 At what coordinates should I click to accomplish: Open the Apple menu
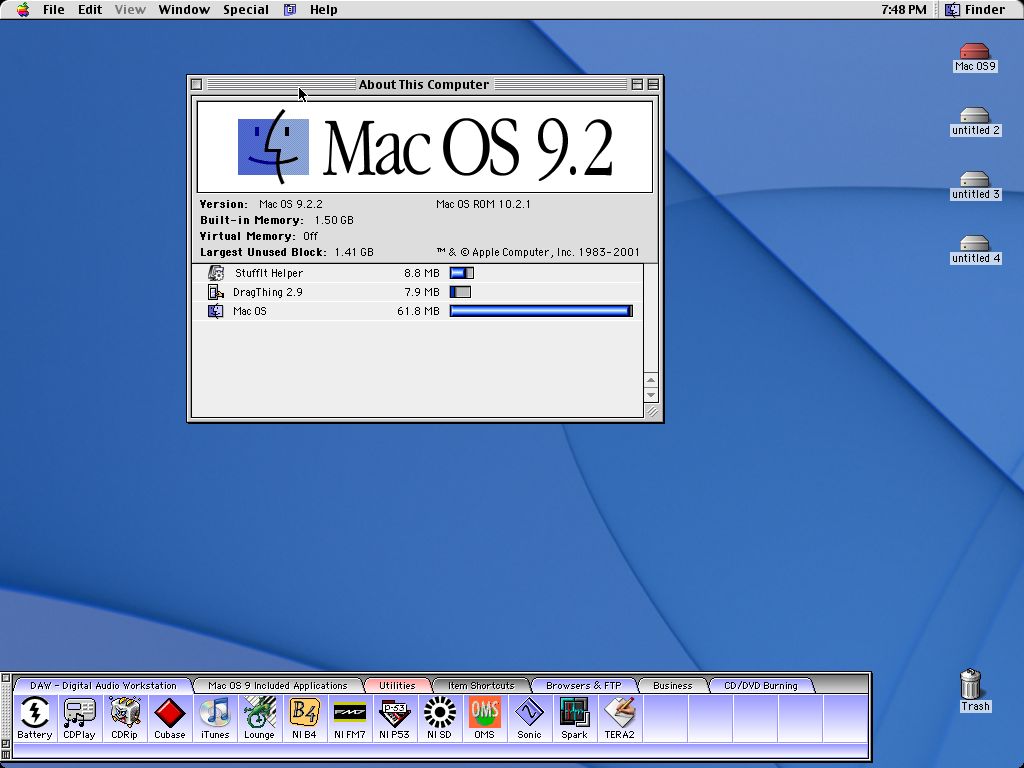(23, 10)
